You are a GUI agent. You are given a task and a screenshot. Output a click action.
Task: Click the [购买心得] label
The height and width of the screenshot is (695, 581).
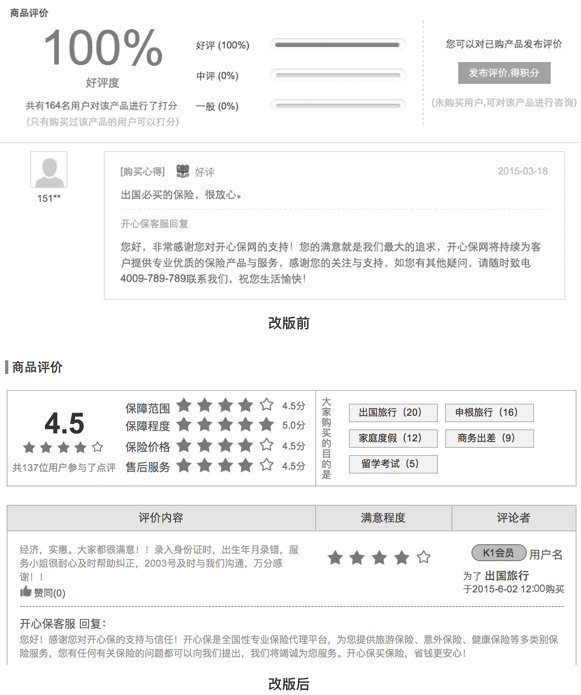click(142, 172)
